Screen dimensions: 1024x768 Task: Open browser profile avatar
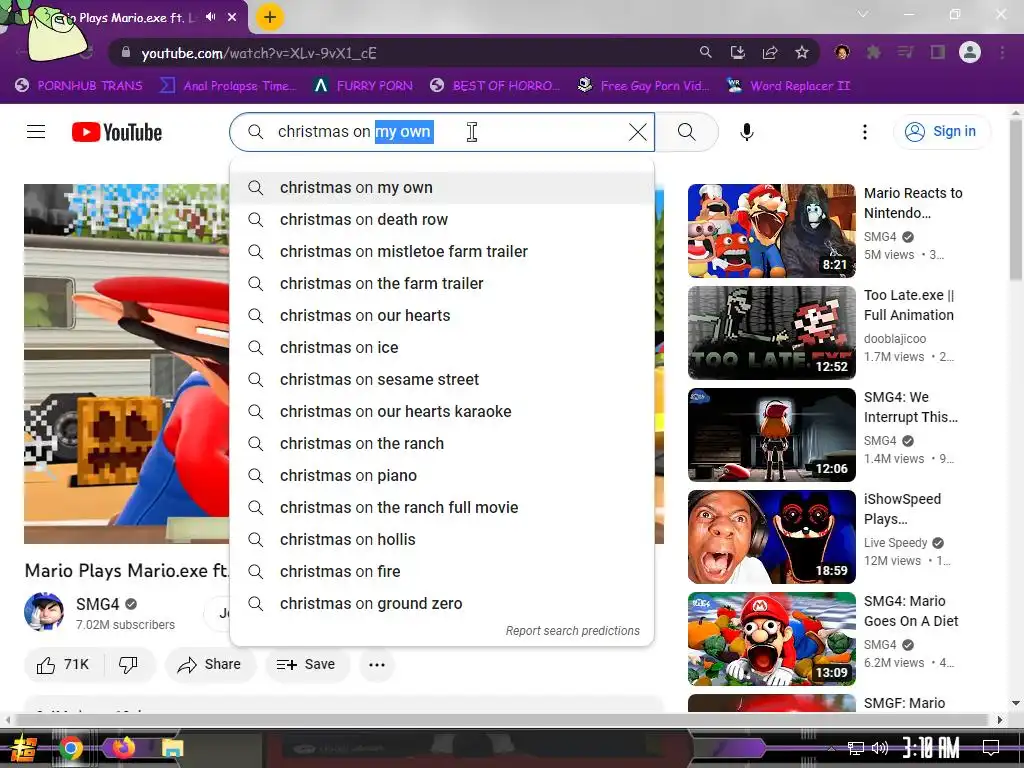[970, 52]
